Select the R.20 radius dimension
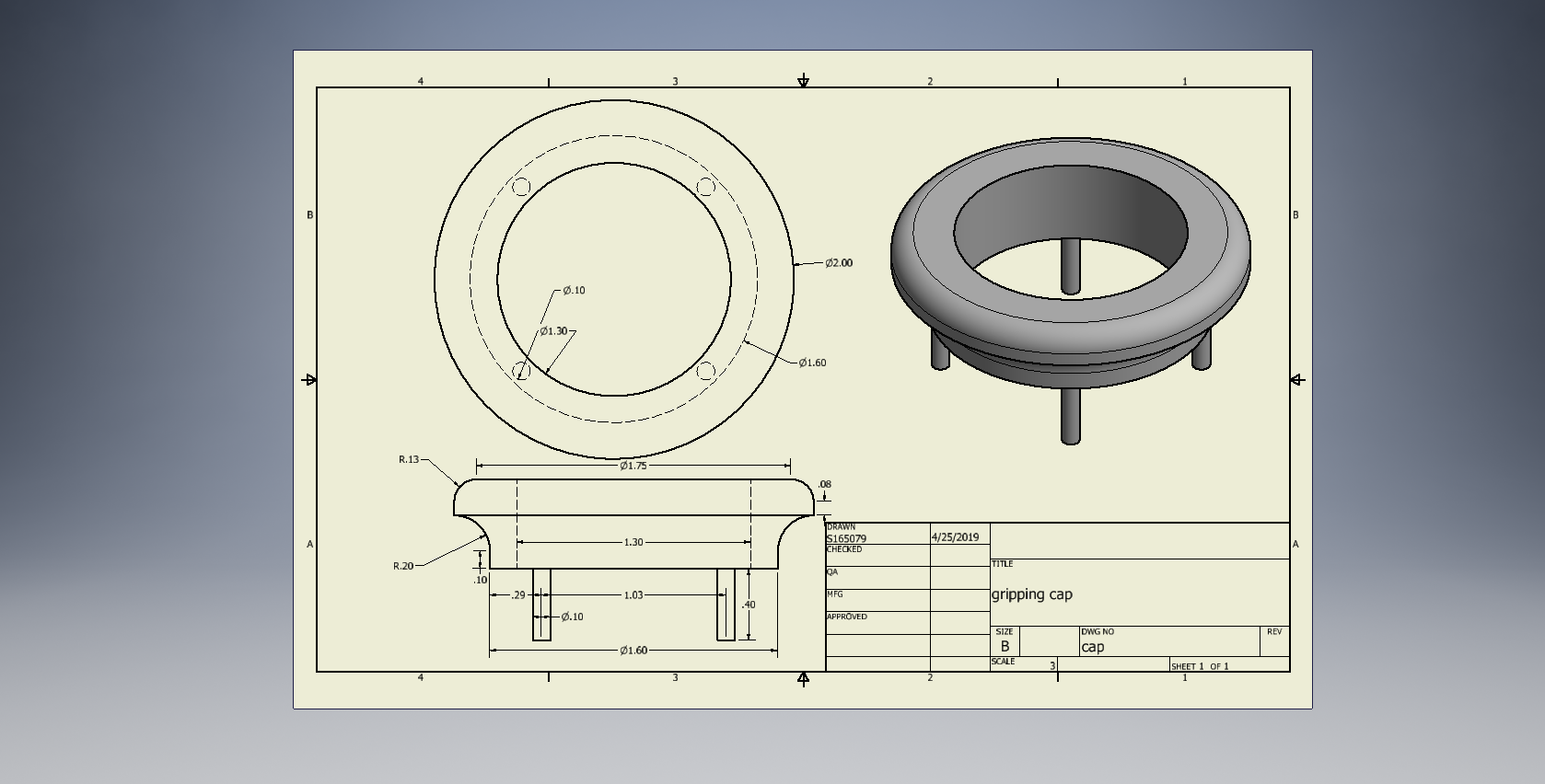The height and width of the screenshot is (784, 1545). [403, 566]
